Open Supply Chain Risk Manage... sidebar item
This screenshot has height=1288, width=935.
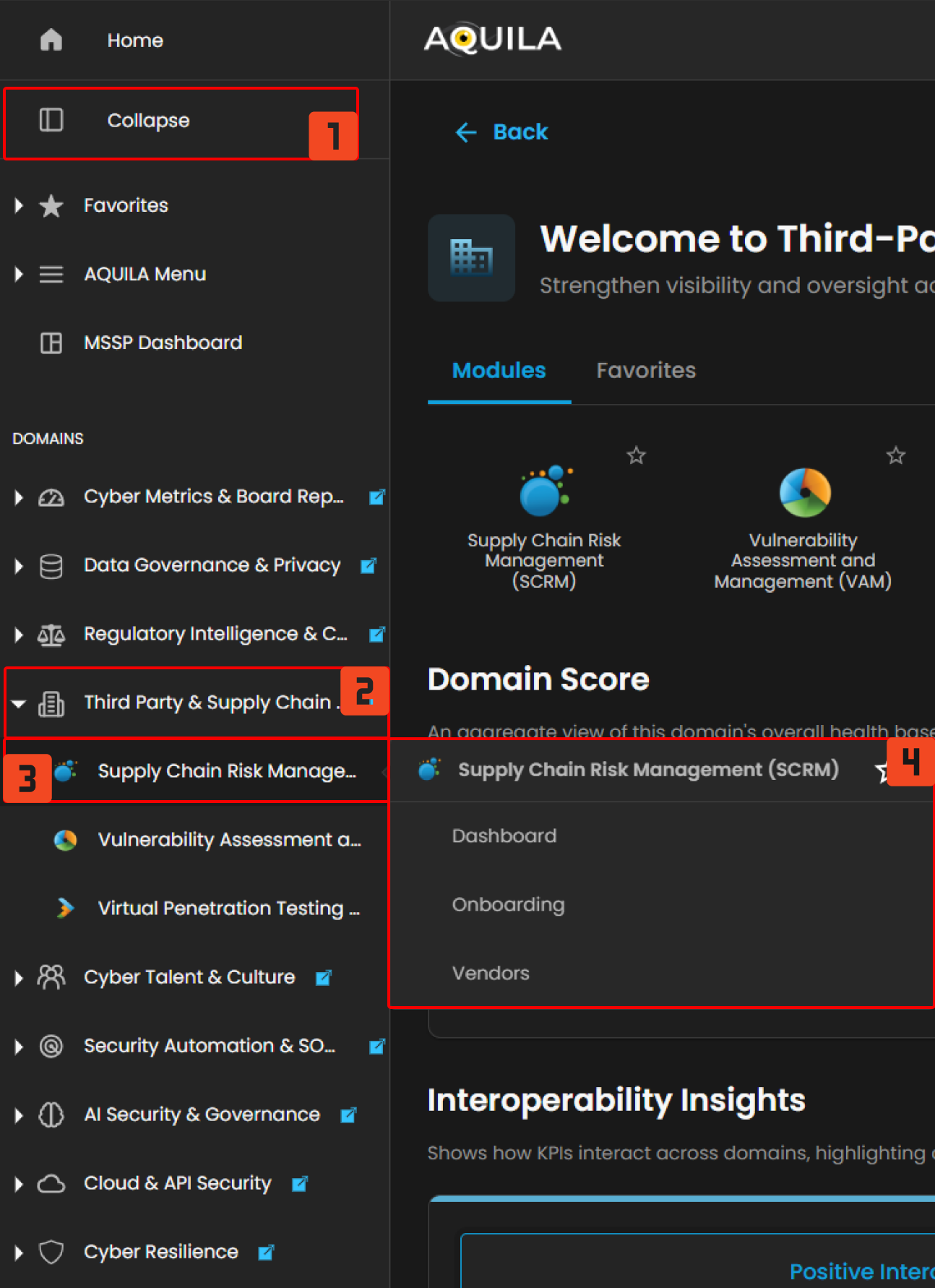(227, 771)
